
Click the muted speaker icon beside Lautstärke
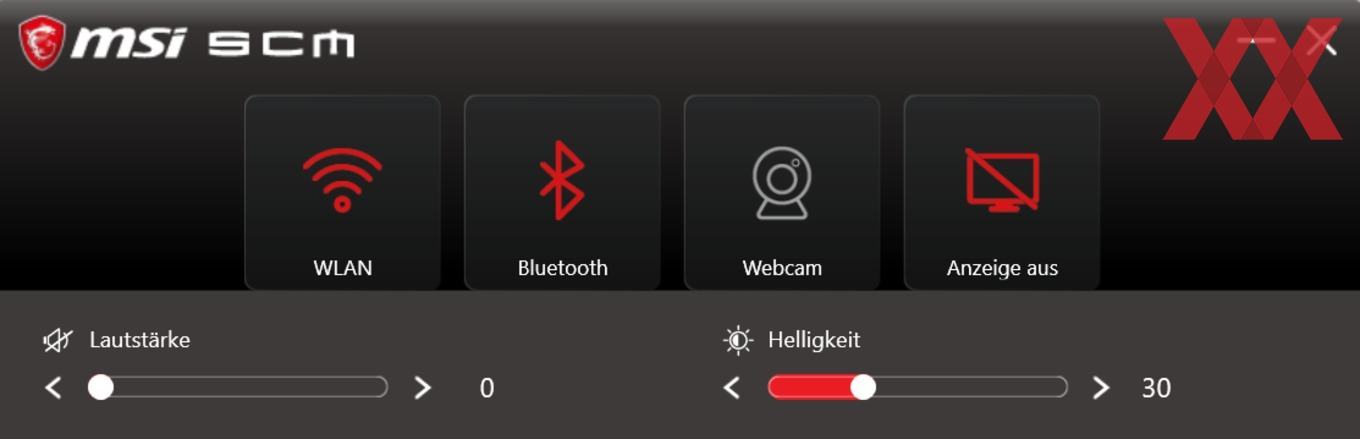coord(58,341)
